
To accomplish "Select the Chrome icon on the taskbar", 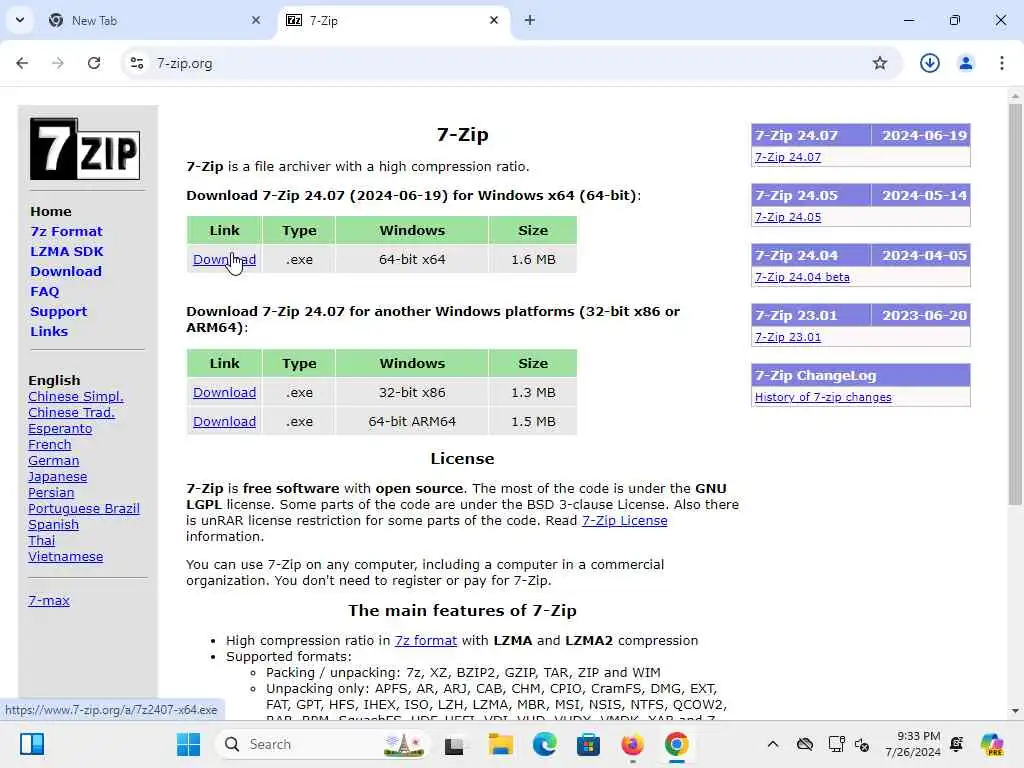I will (x=677, y=744).
